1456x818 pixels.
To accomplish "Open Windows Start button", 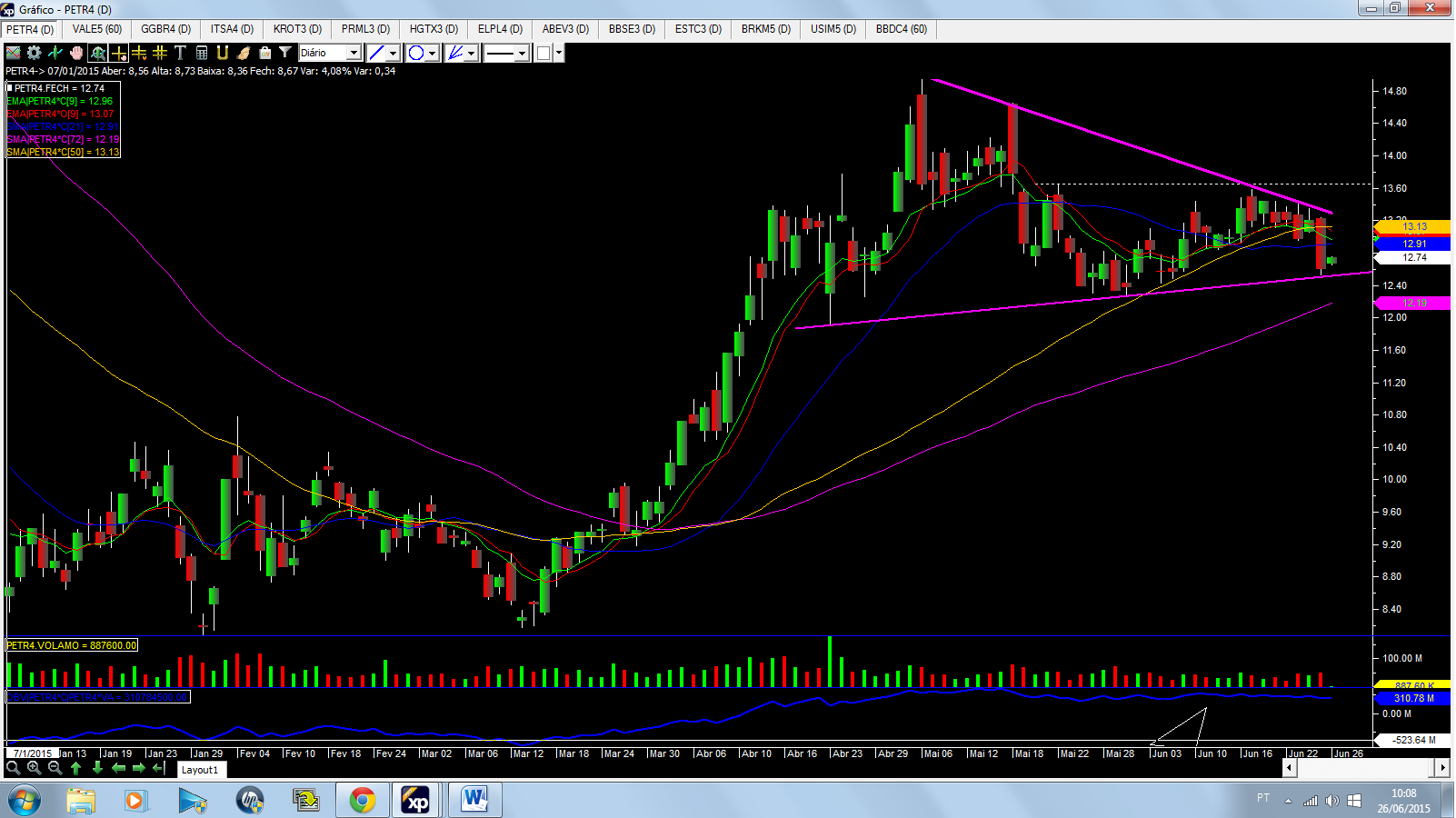I will click(24, 801).
